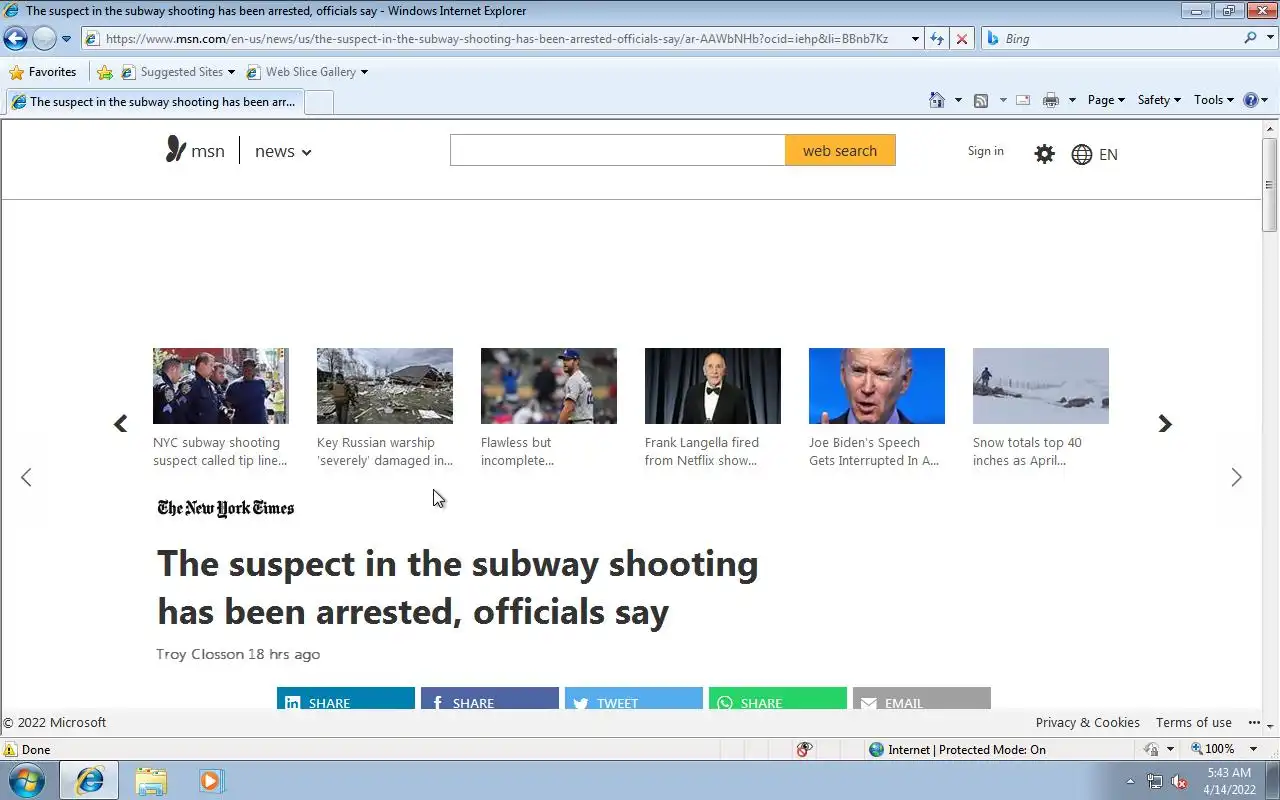
Task: Share article on LinkedIn
Action: click(x=346, y=698)
